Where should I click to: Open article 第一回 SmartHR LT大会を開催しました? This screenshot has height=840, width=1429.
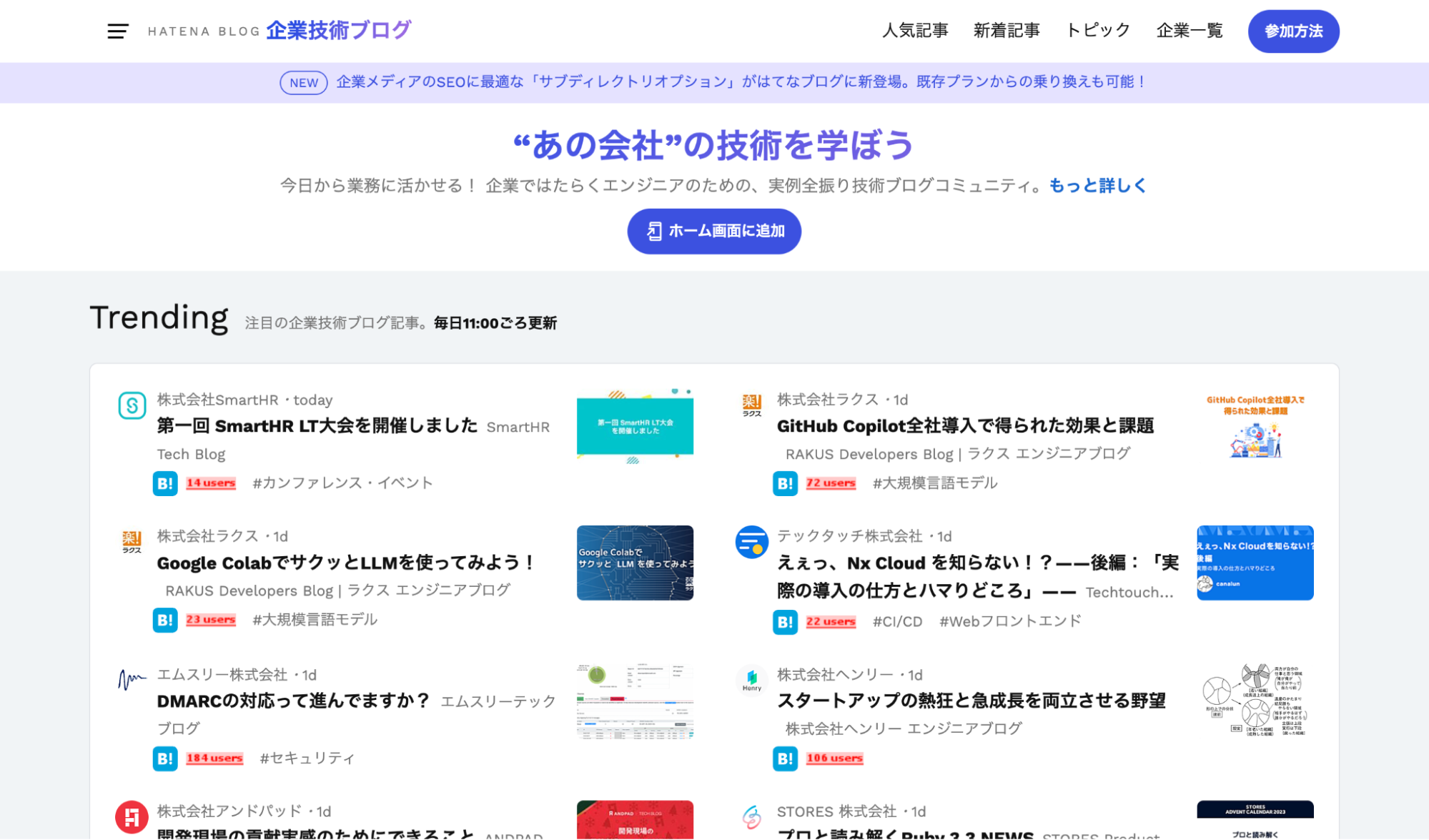coord(317,425)
